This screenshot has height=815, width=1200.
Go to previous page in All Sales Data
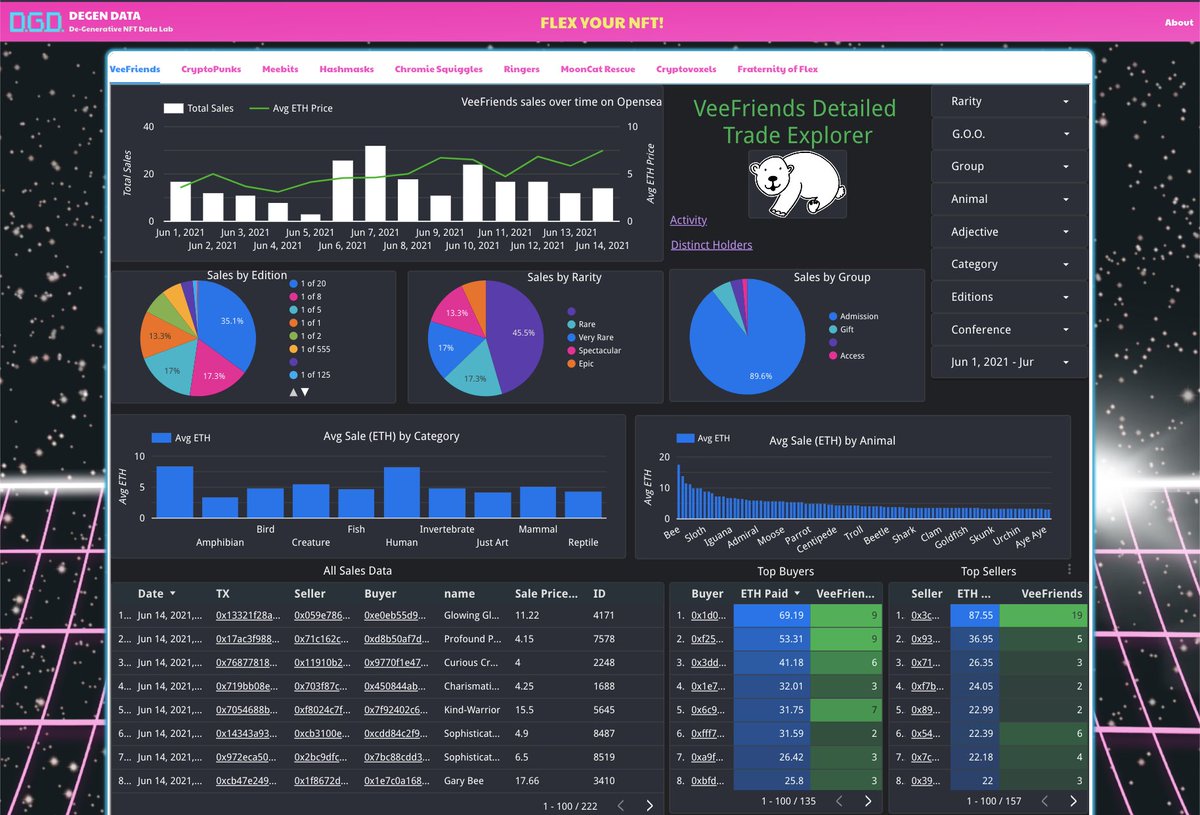620,805
